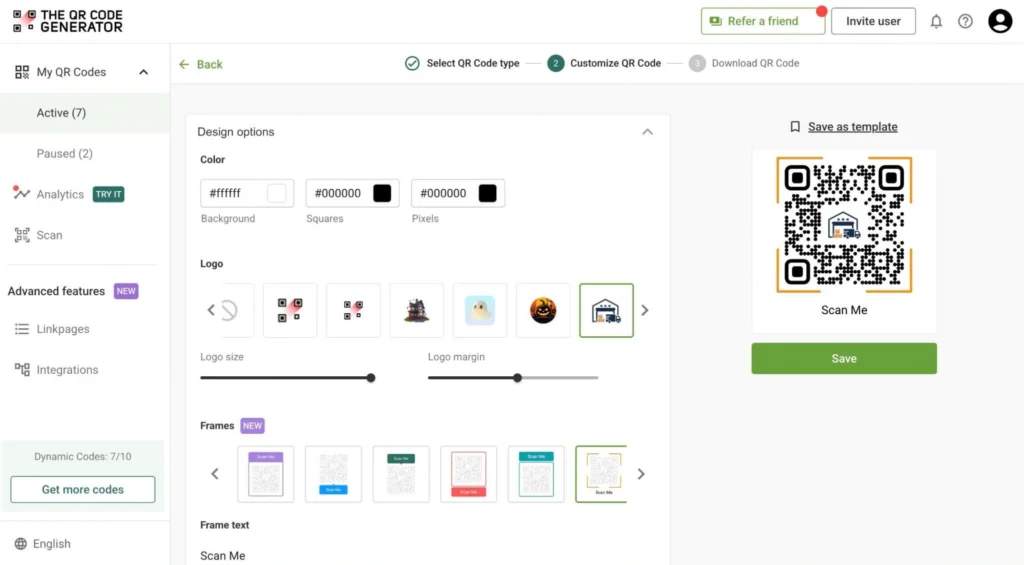
Task: Click the globe language icon
Action: 20,543
